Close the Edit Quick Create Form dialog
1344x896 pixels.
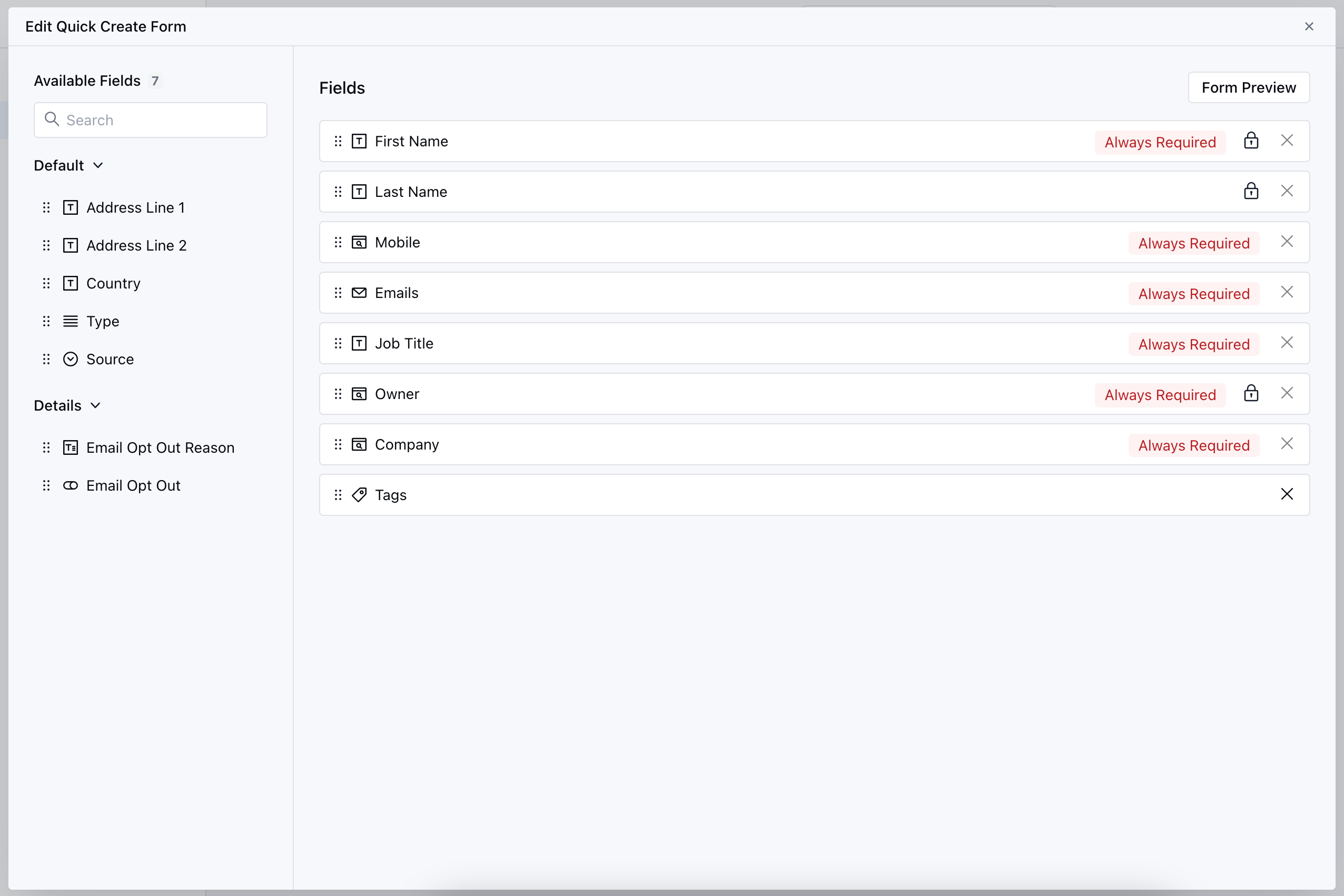click(1309, 26)
